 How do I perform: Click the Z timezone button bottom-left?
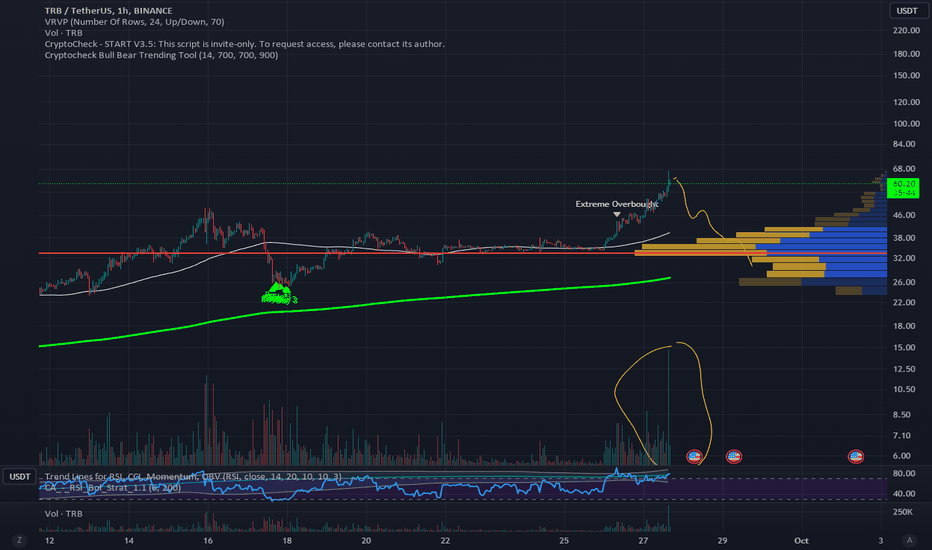tap(20, 540)
